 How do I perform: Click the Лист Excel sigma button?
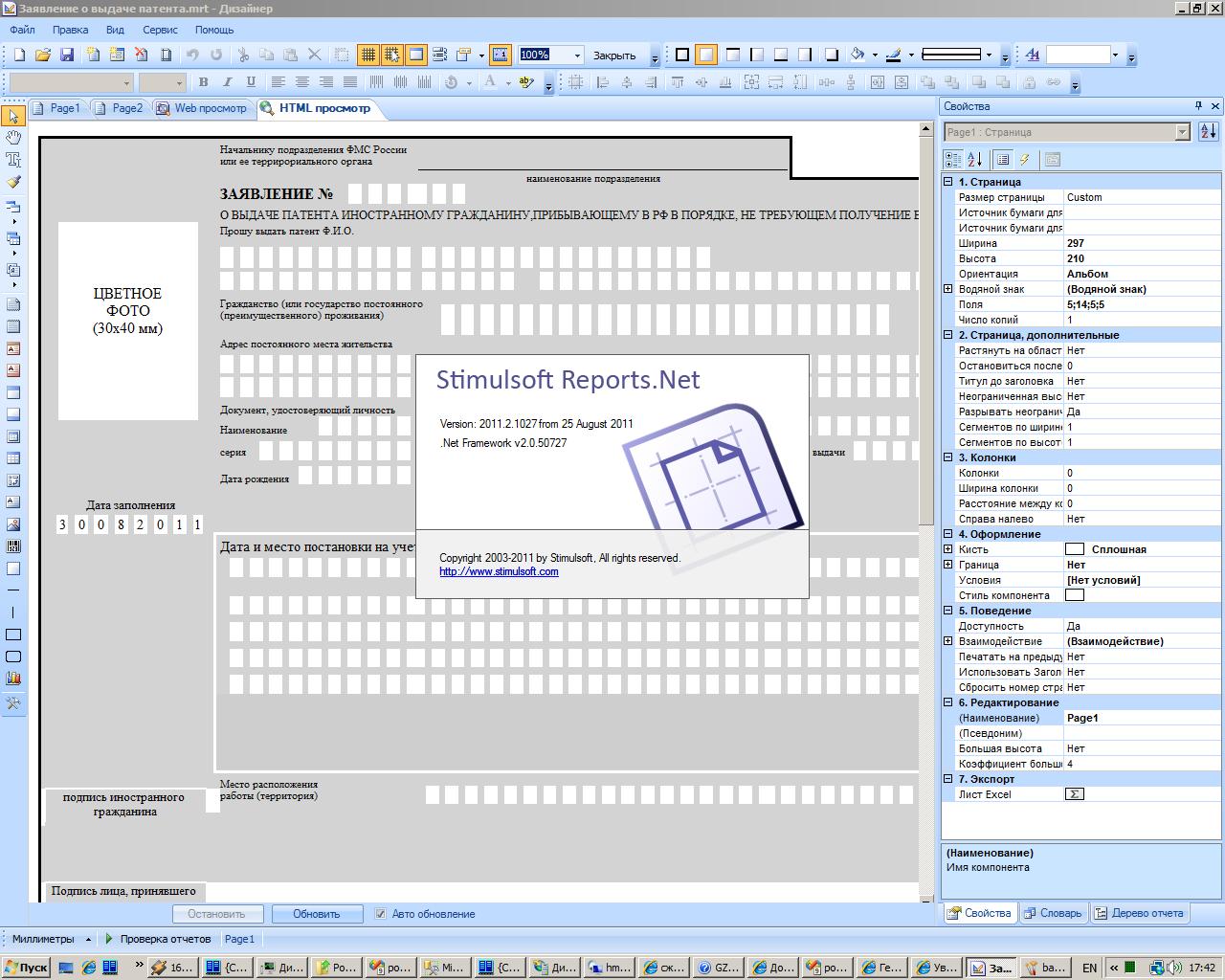pyautogui.click(x=1075, y=794)
